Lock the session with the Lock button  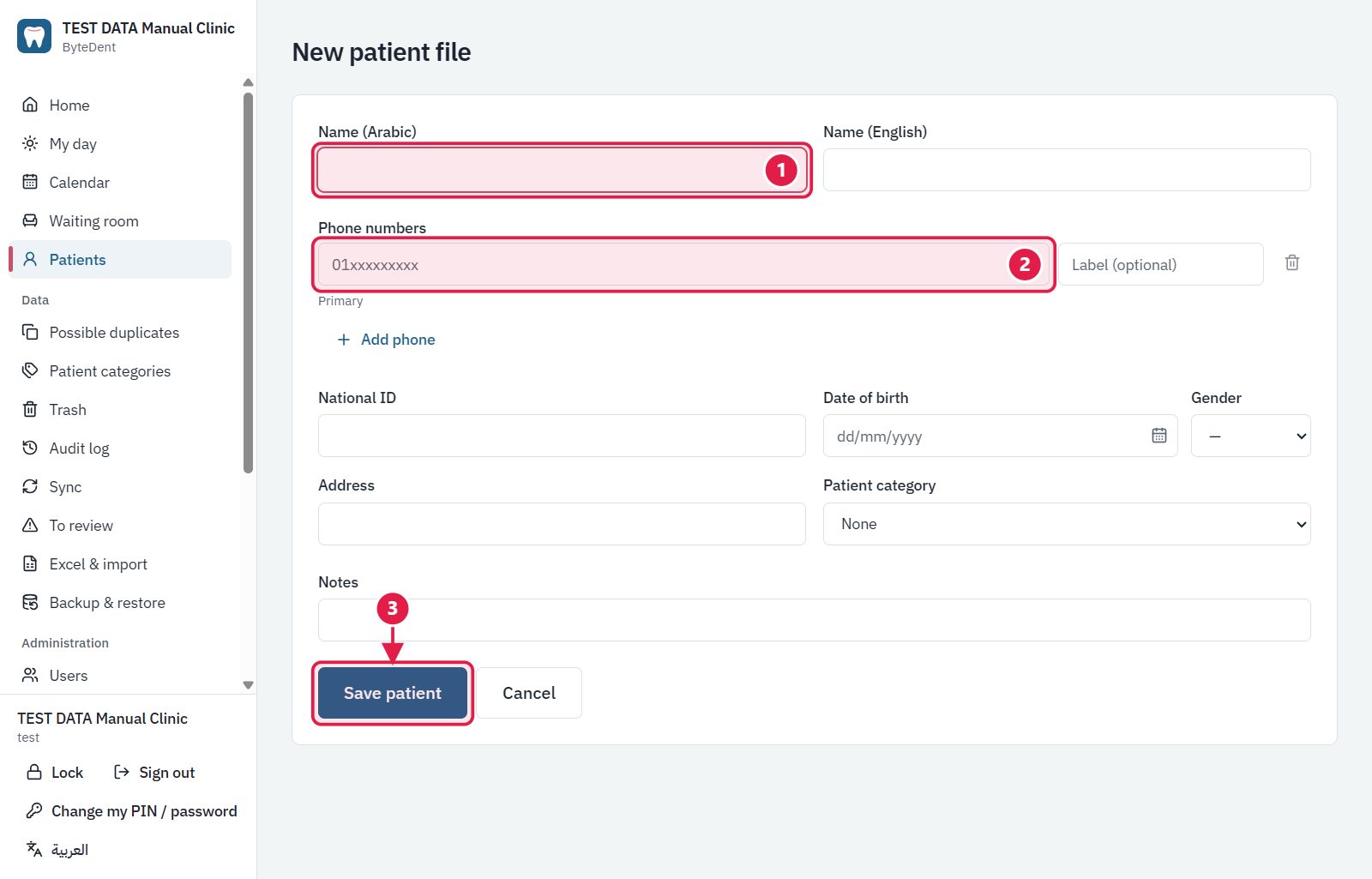pyautogui.click(x=55, y=773)
